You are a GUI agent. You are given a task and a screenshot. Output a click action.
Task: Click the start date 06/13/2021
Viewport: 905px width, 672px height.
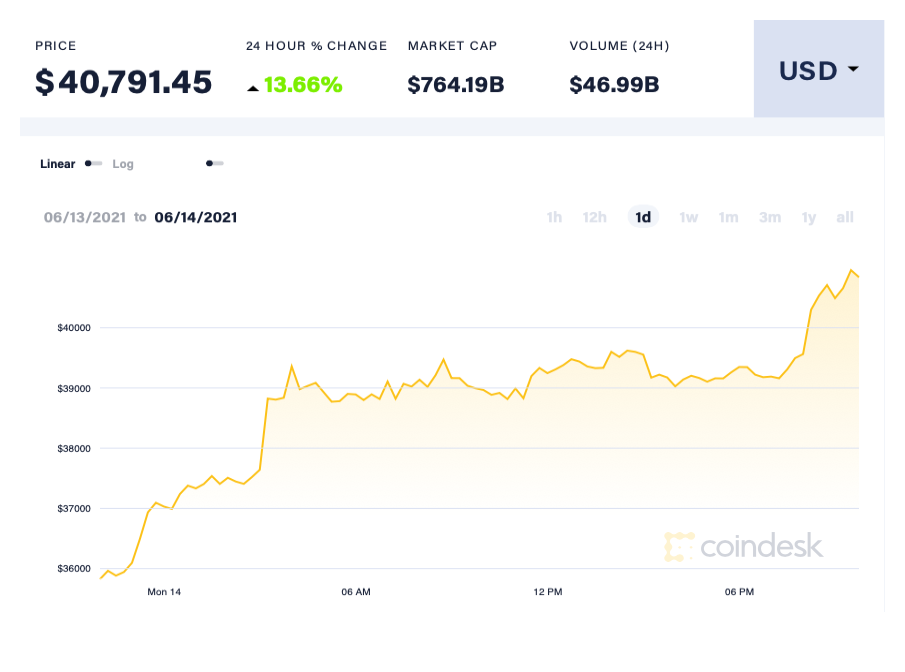pos(85,217)
